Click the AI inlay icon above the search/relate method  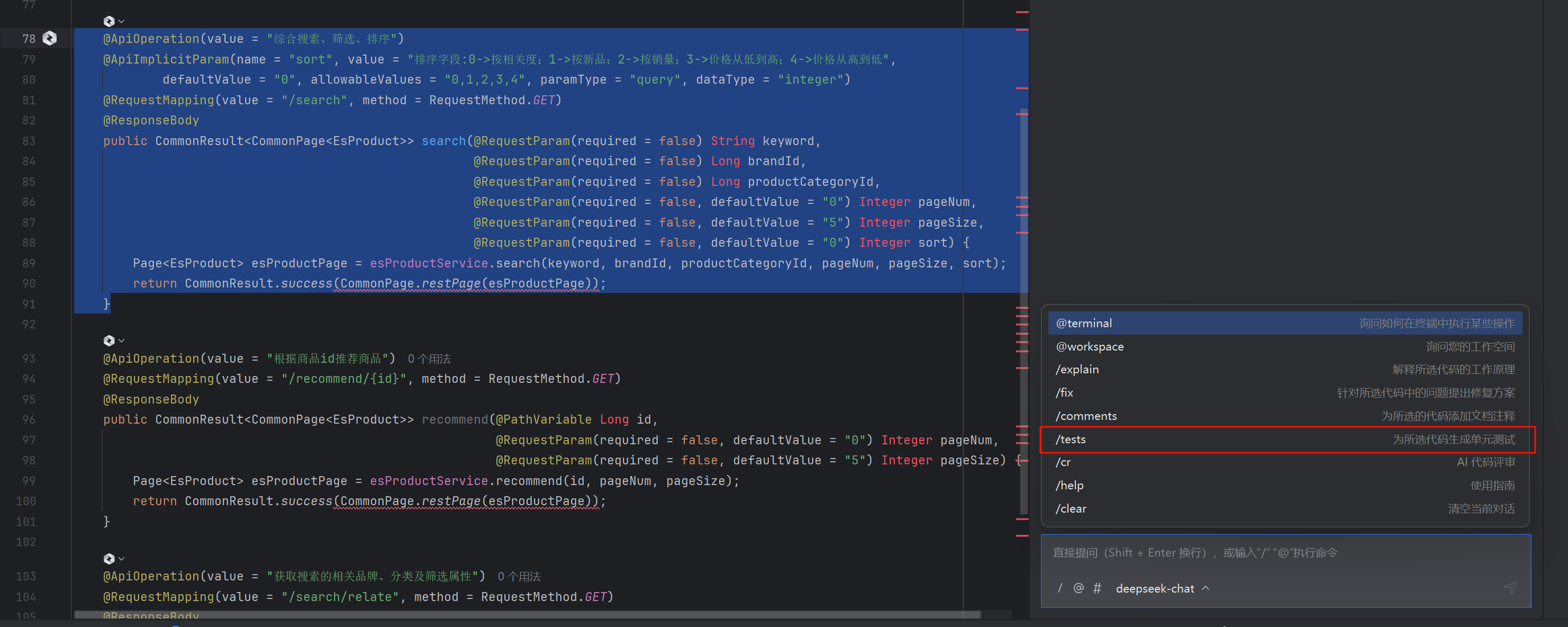pyautogui.click(x=109, y=559)
